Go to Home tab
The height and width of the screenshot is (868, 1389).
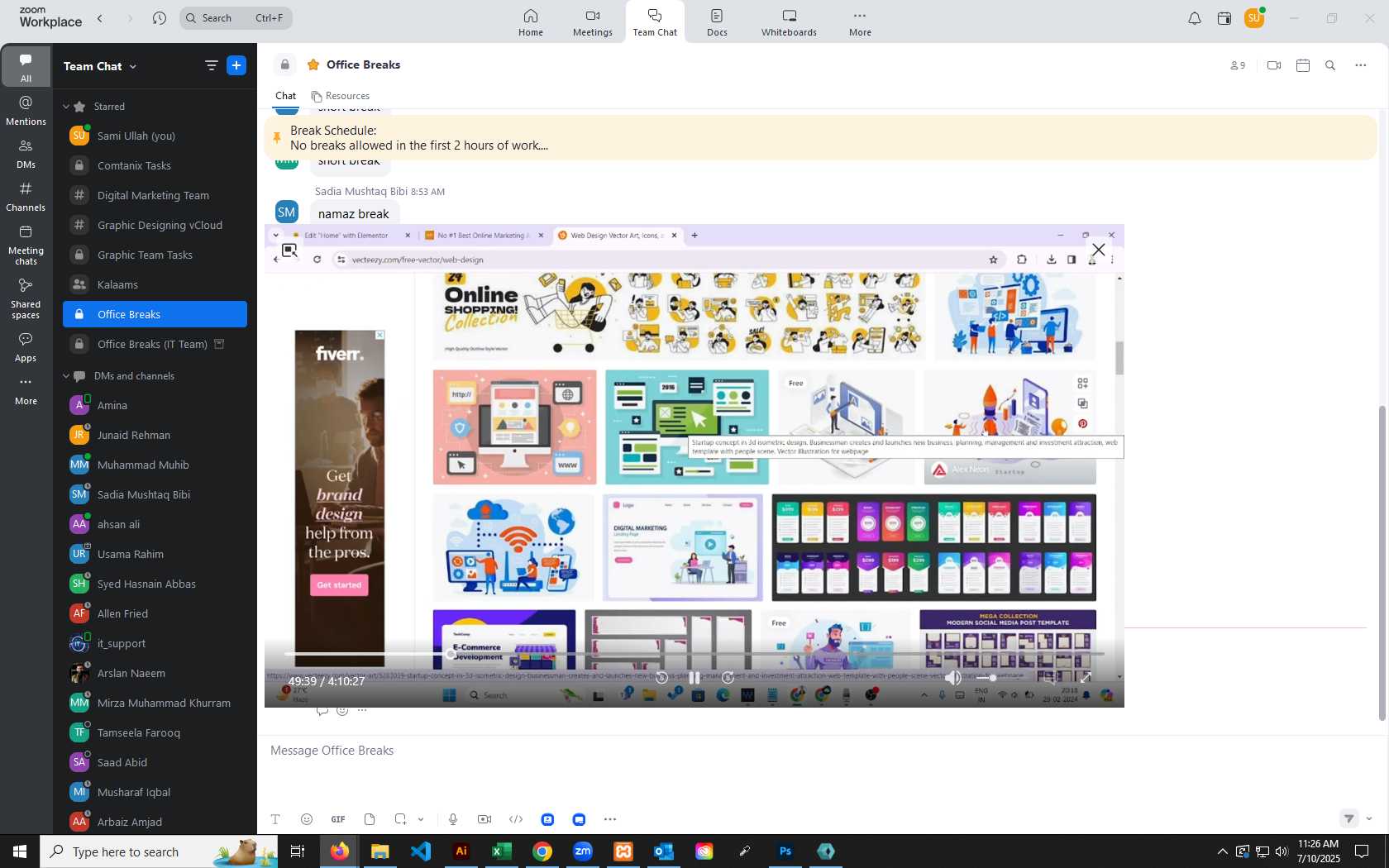tap(531, 22)
